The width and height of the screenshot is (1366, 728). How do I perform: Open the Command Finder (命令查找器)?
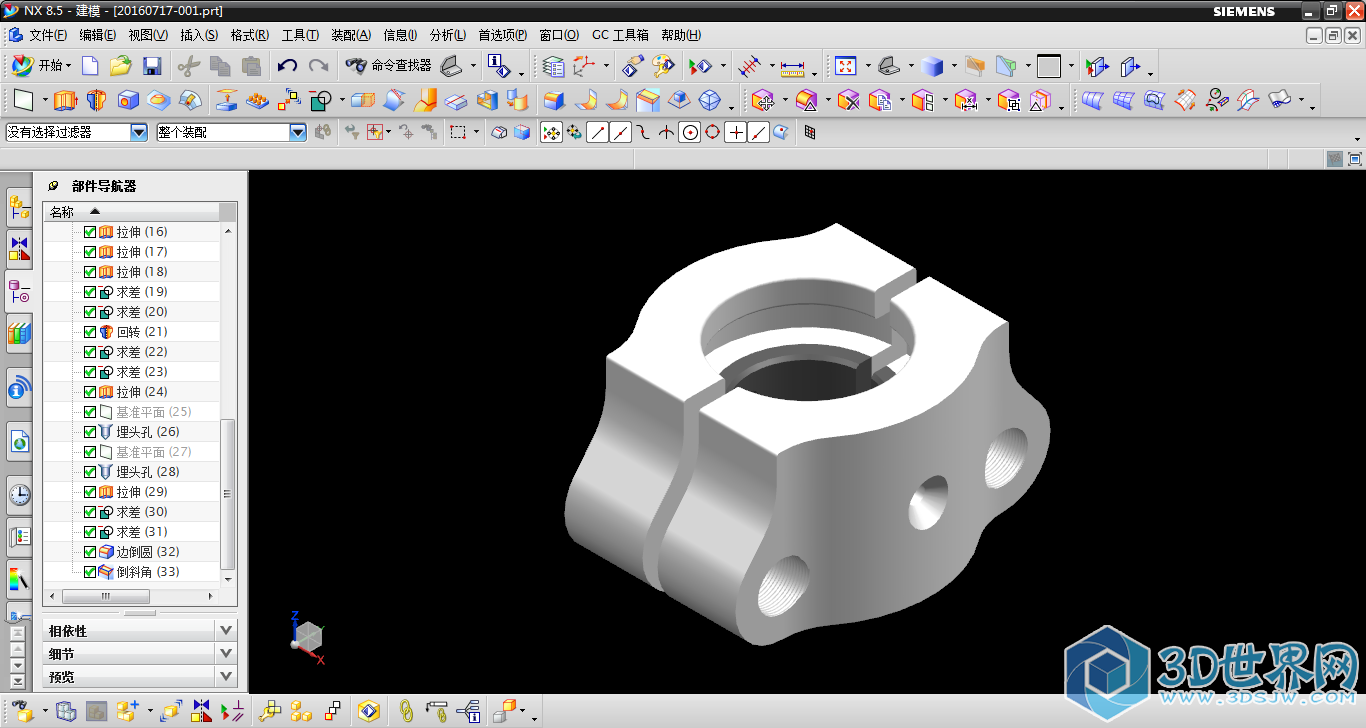(x=388, y=66)
